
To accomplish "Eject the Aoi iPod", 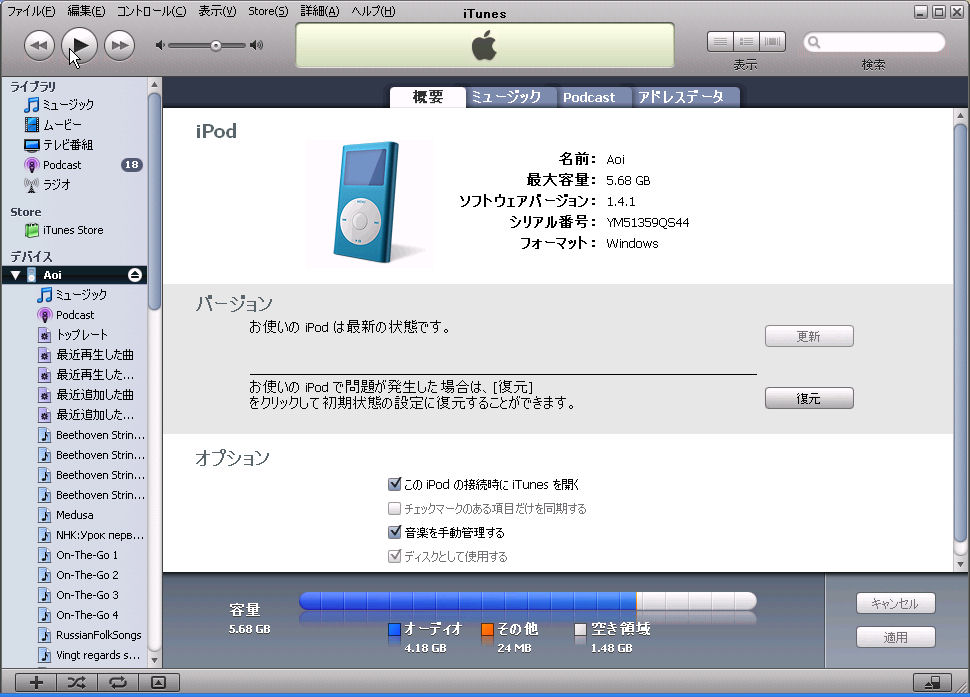I will click(135, 275).
